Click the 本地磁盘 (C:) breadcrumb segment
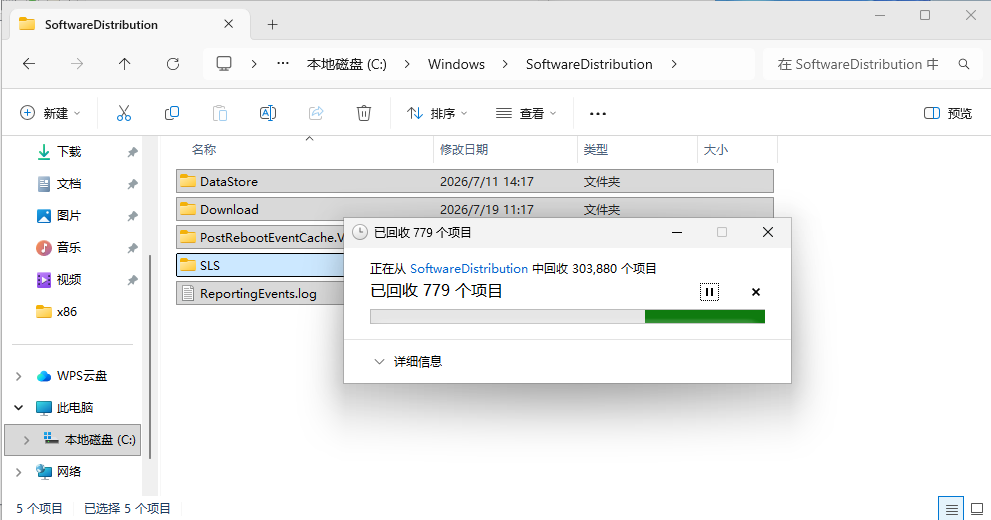The width and height of the screenshot is (991, 520). [347, 64]
